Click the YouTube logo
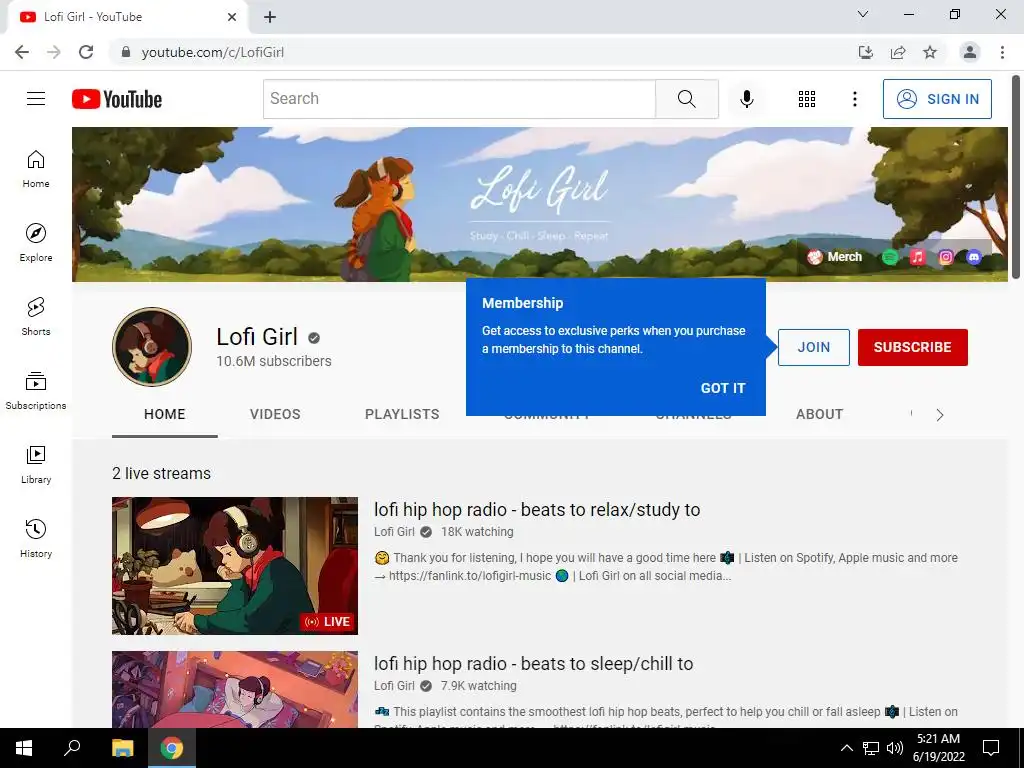The height and width of the screenshot is (768, 1024). coord(117,99)
